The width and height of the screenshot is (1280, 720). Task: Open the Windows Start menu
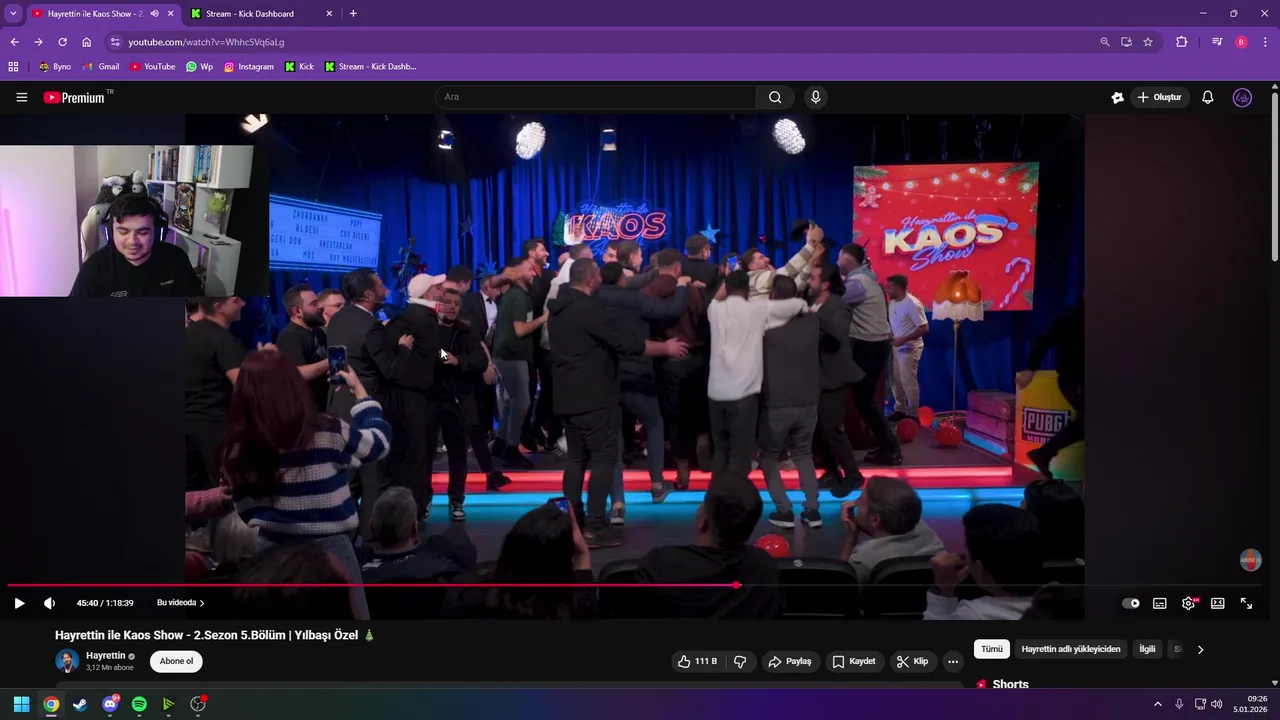coord(21,704)
